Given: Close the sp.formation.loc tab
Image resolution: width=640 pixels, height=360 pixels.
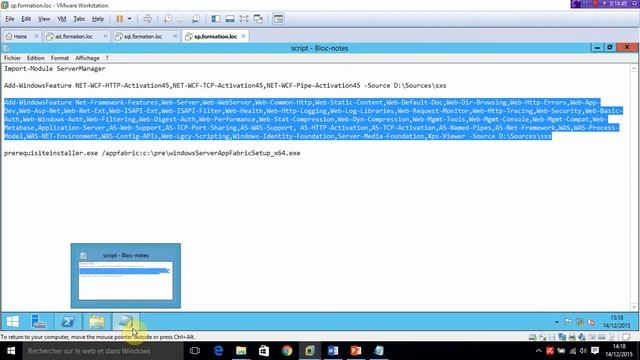Looking at the screenshot, I should coord(243,36).
